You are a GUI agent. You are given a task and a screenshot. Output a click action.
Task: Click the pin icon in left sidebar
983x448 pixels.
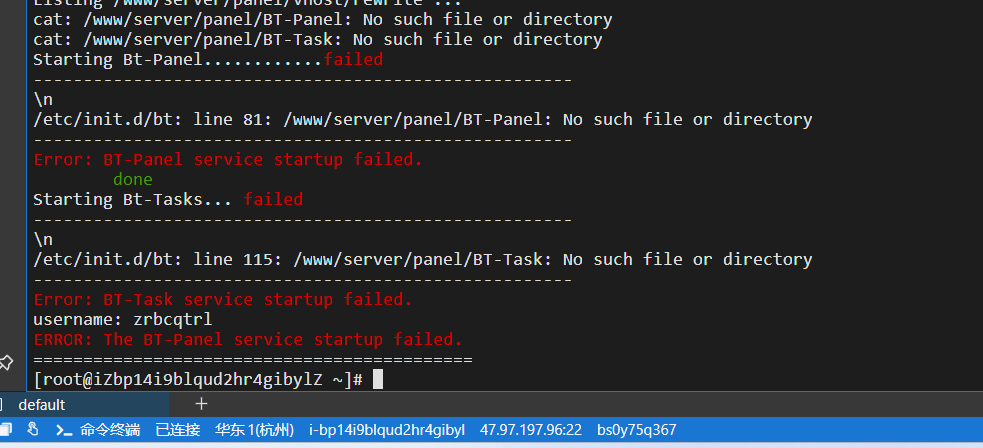[x=6, y=362]
